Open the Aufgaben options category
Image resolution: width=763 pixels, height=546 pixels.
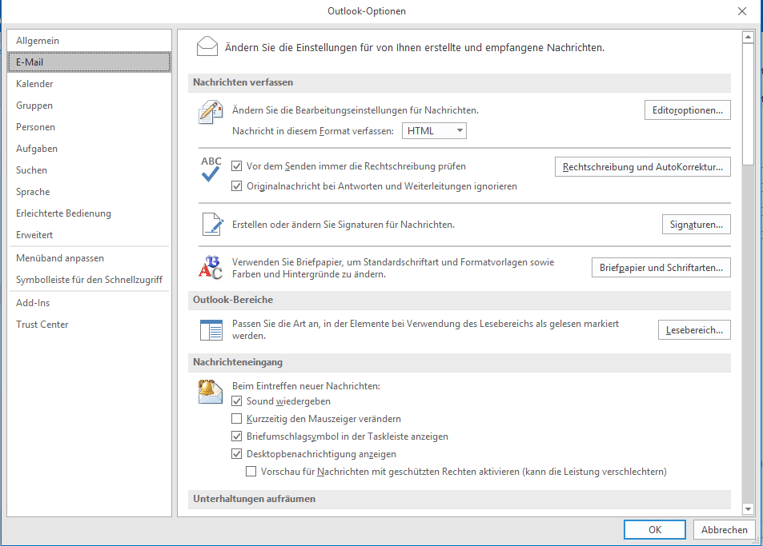coord(89,148)
